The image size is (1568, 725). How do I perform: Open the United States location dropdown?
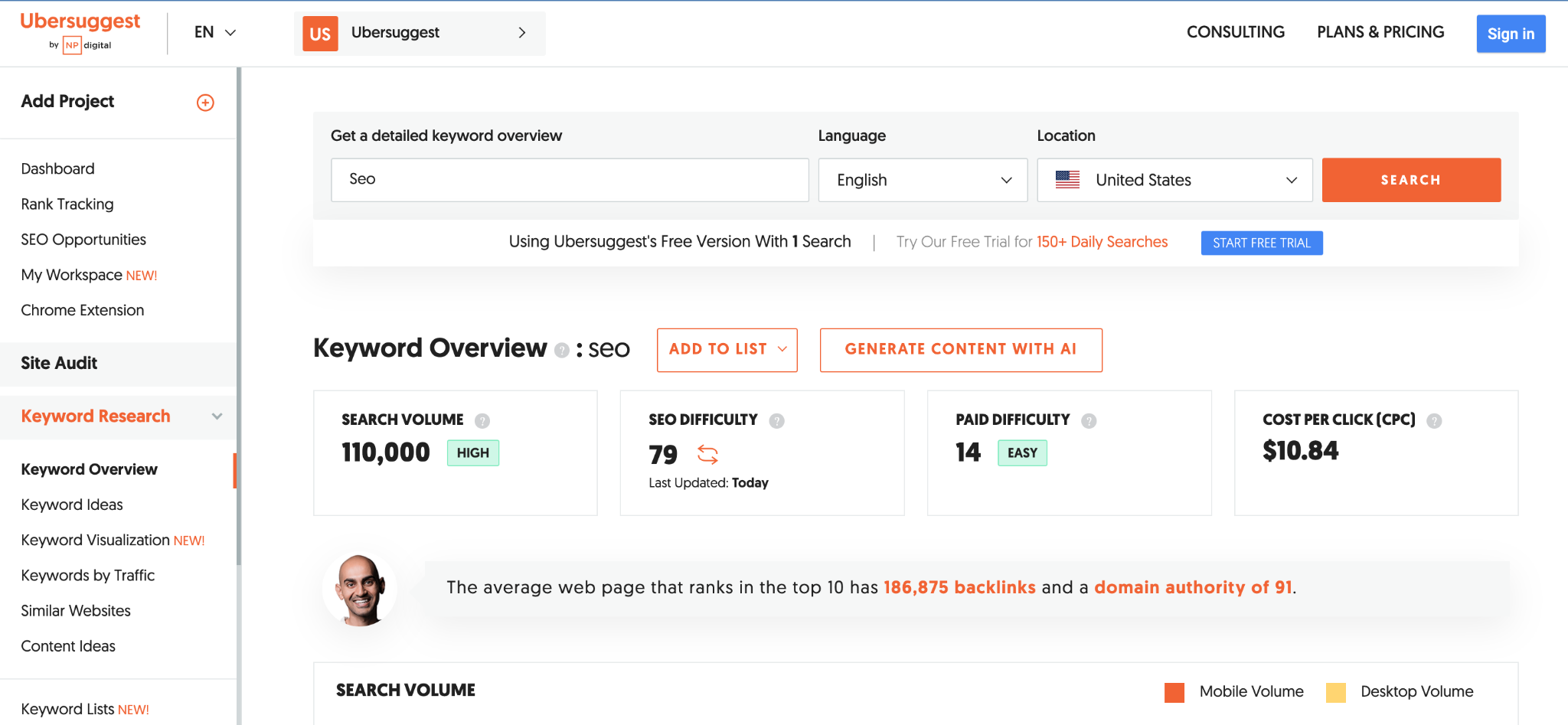click(x=1174, y=180)
